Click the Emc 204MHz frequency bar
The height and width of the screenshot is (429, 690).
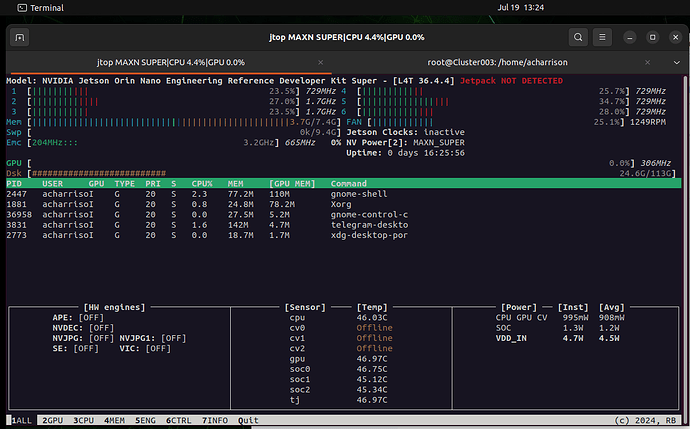click(x=153, y=143)
